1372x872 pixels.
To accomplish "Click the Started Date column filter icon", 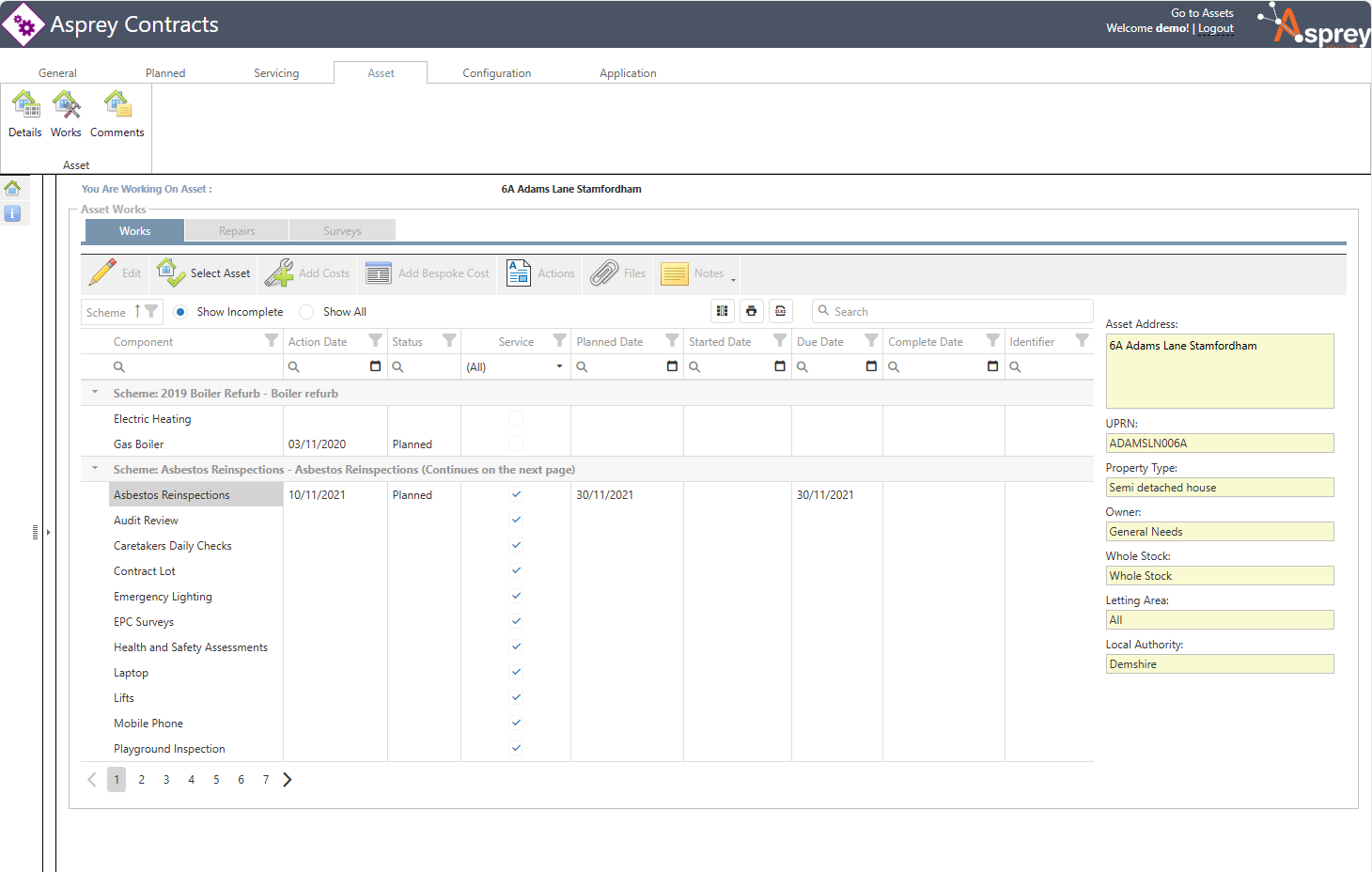I will click(780, 340).
